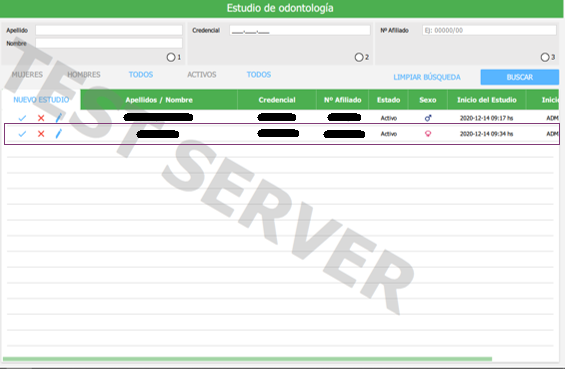Click the pencil edit icon in 09:34 row
565x369 pixels.
[58, 133]
